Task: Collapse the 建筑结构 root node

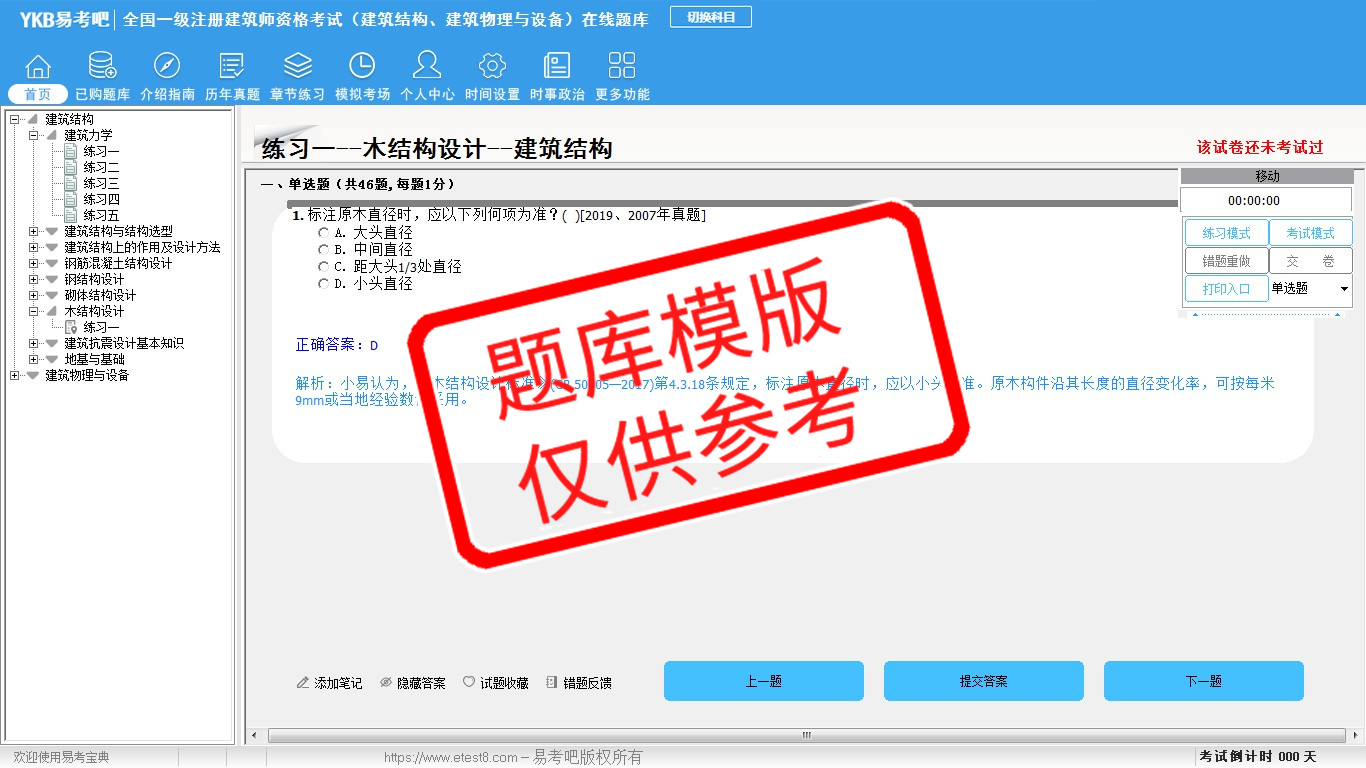Action: [14, 119]
